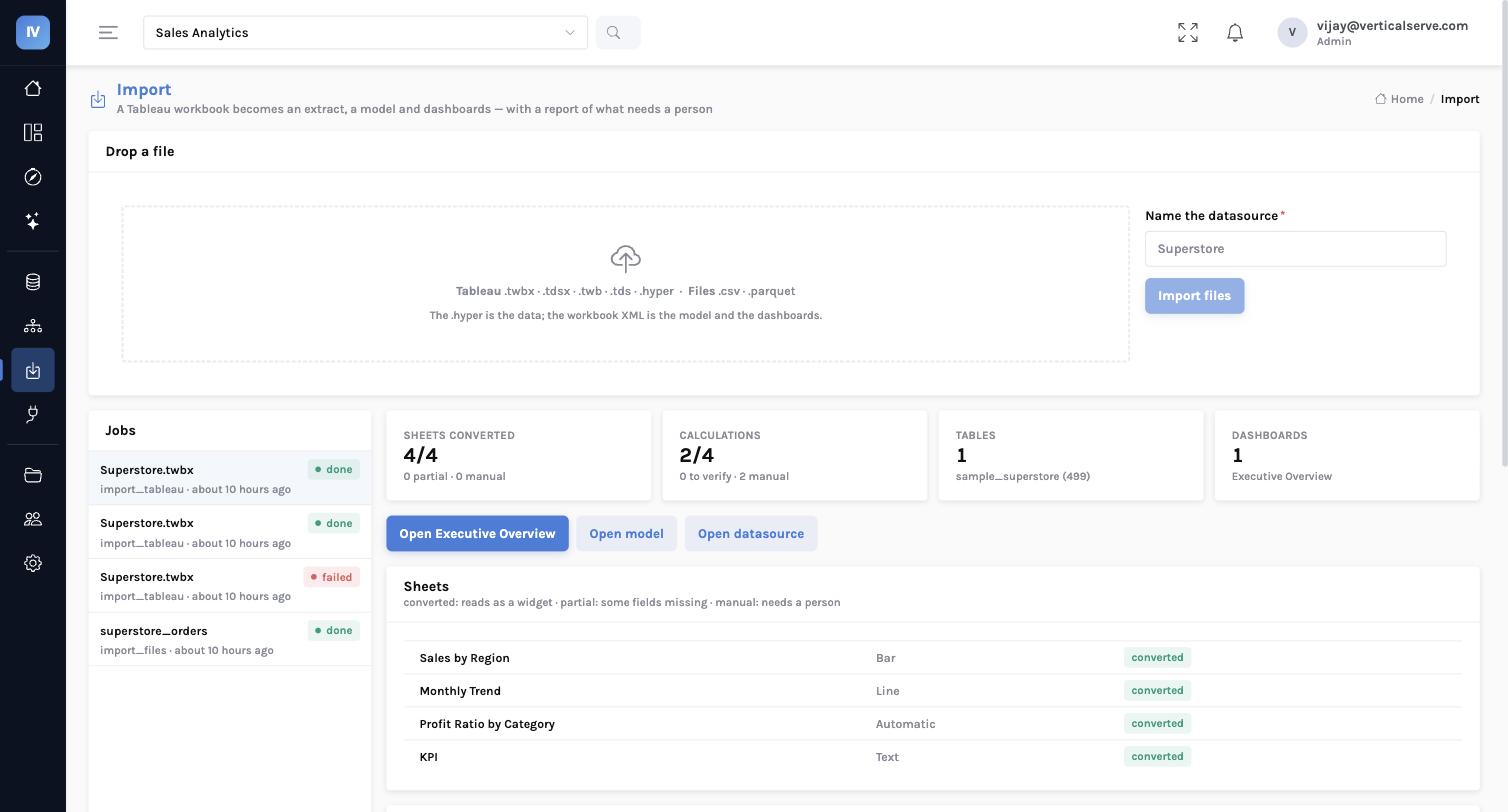Open the hierarchy model icon in sidebar
Image resolution: width=1508 pixels, height=812 pixels.
pyautogui.click(x=33, y=326)
